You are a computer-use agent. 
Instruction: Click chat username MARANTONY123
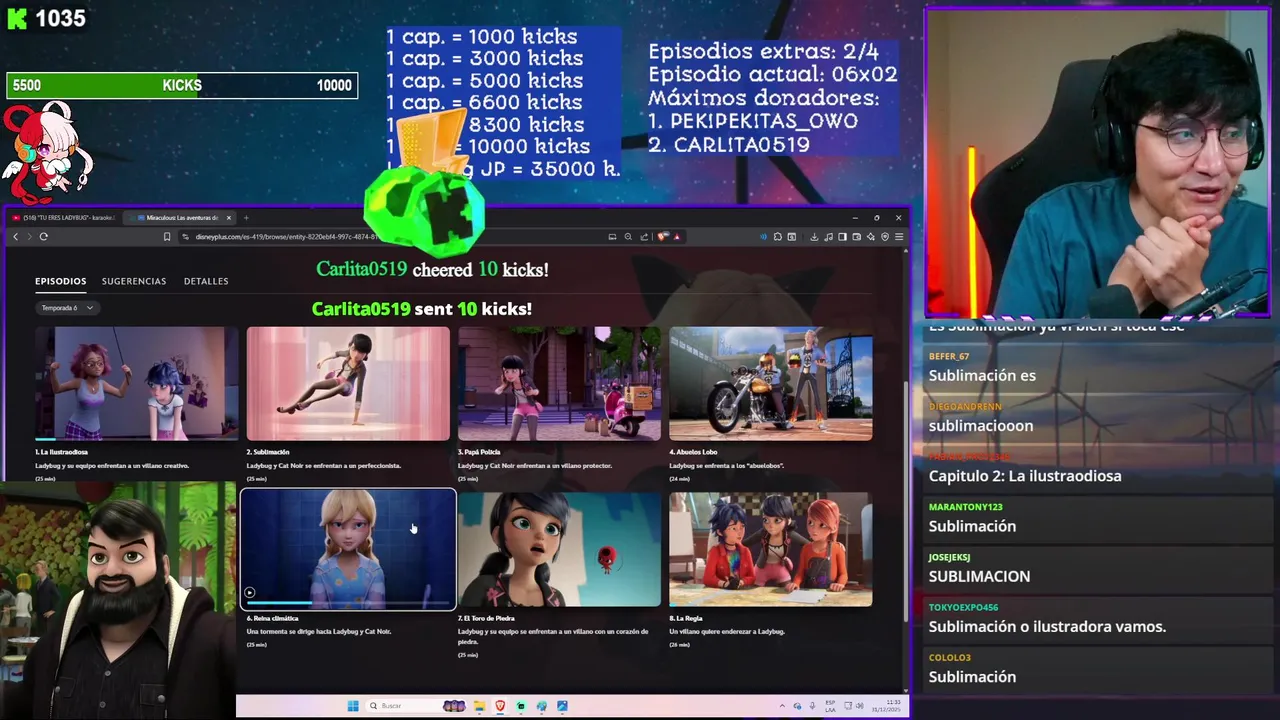[965, 507]
